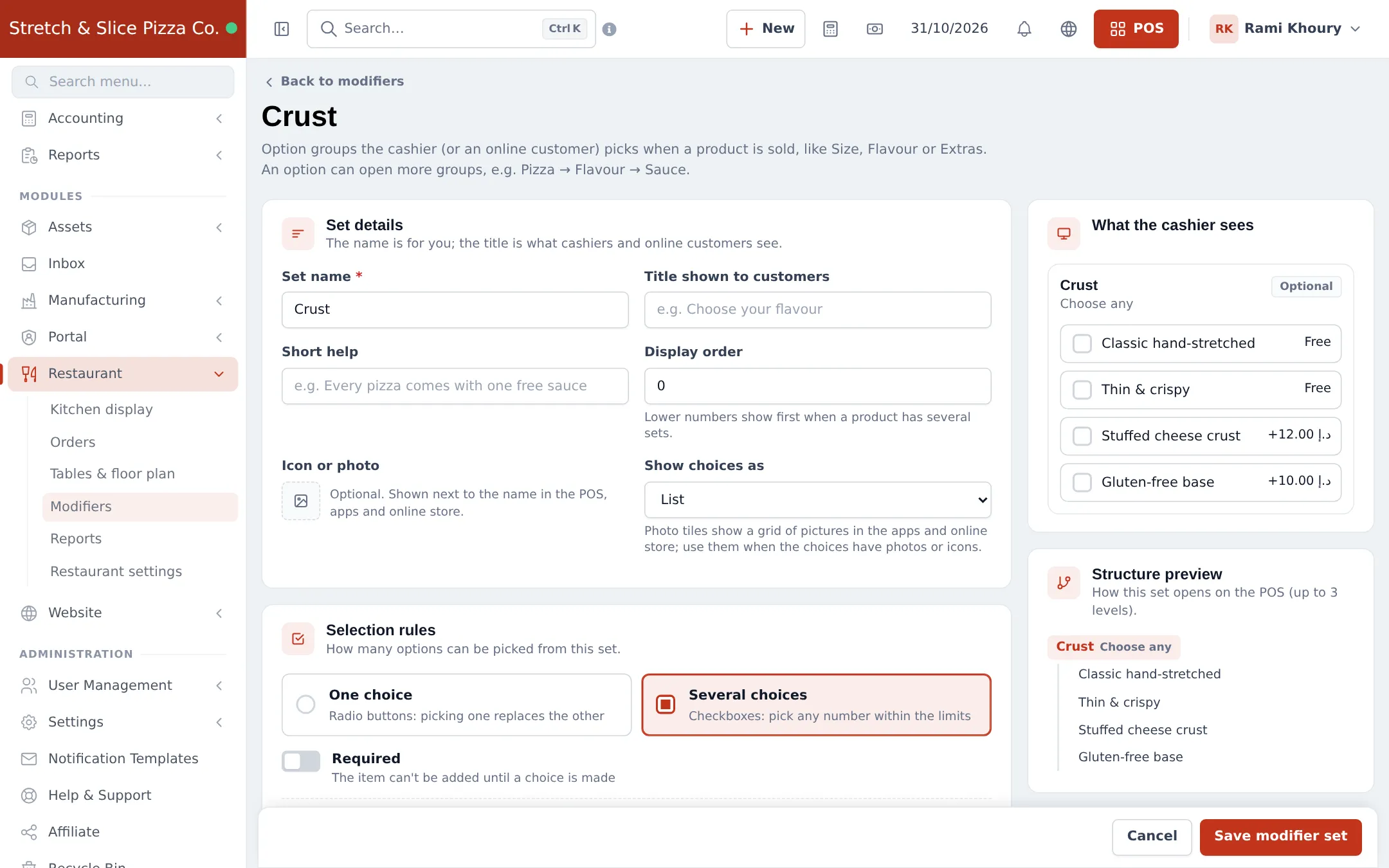This screenshot has width=1389, height=868.
Task: Select the Several choices option
Action: pyautogui.click(x=816, y=705)
